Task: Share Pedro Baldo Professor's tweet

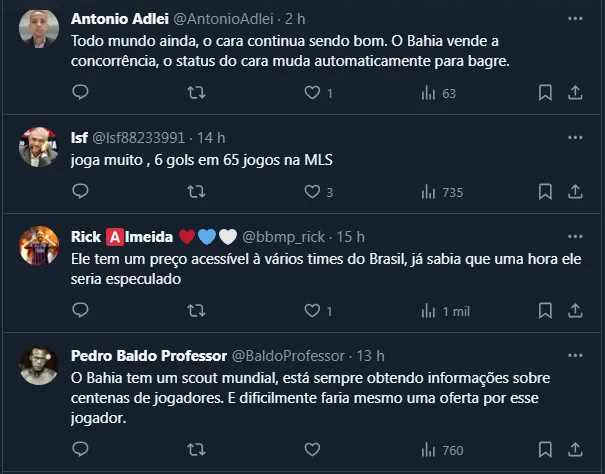Action: coord(575,449)
